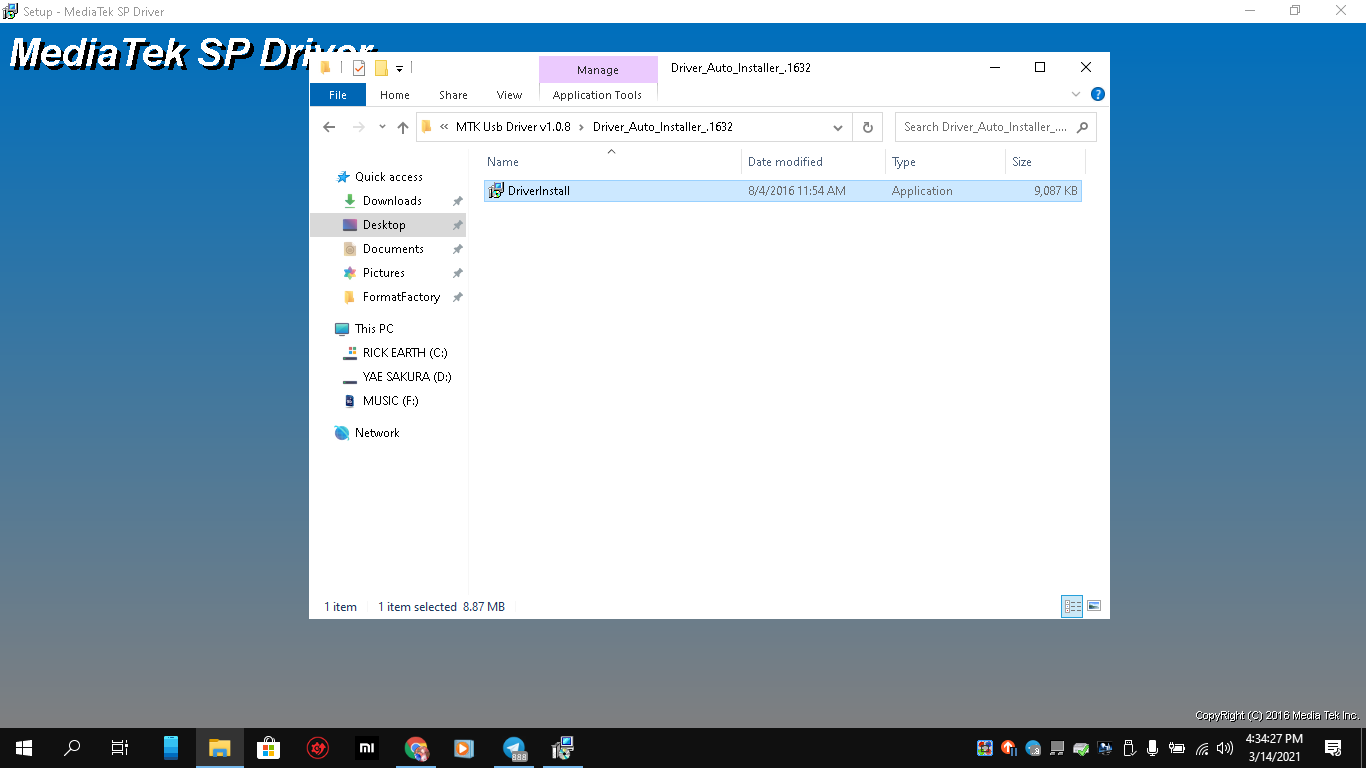Open the Recent locations dropdown

point(382,127)
